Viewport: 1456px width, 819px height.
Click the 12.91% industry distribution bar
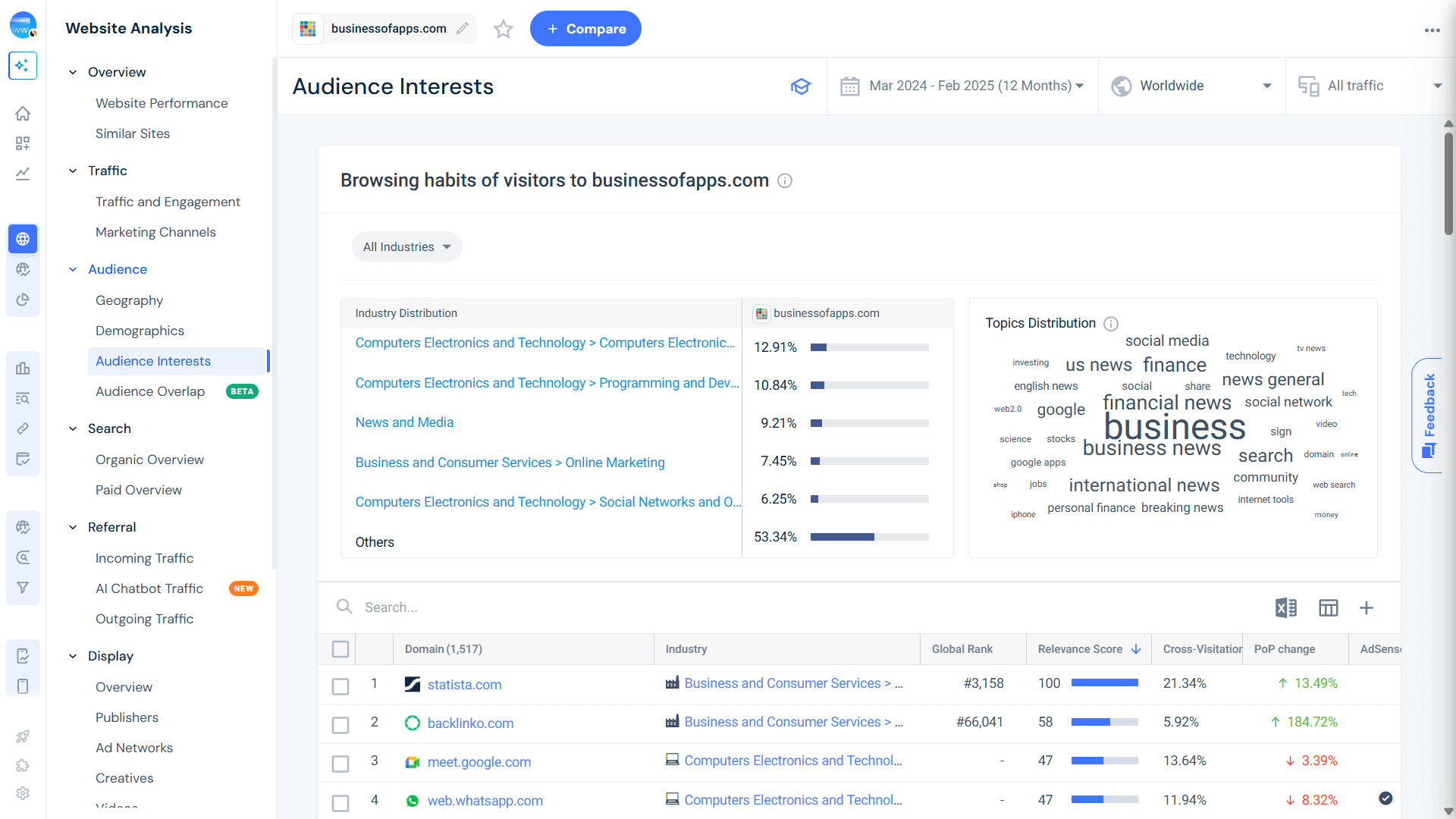tap(869, 347)
